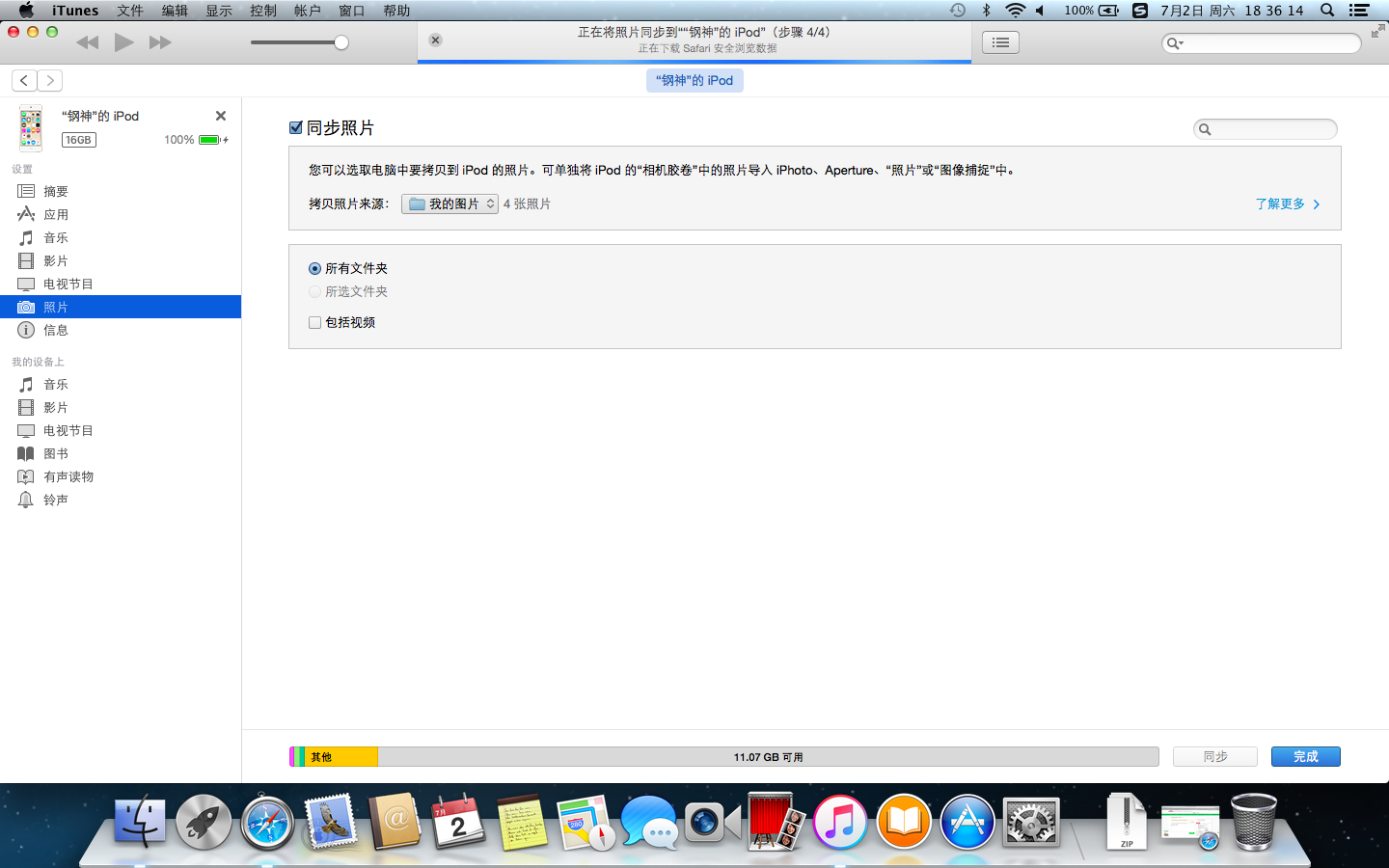Click the blue 完成 button

pyautogui.click(x=1306, y=756)
